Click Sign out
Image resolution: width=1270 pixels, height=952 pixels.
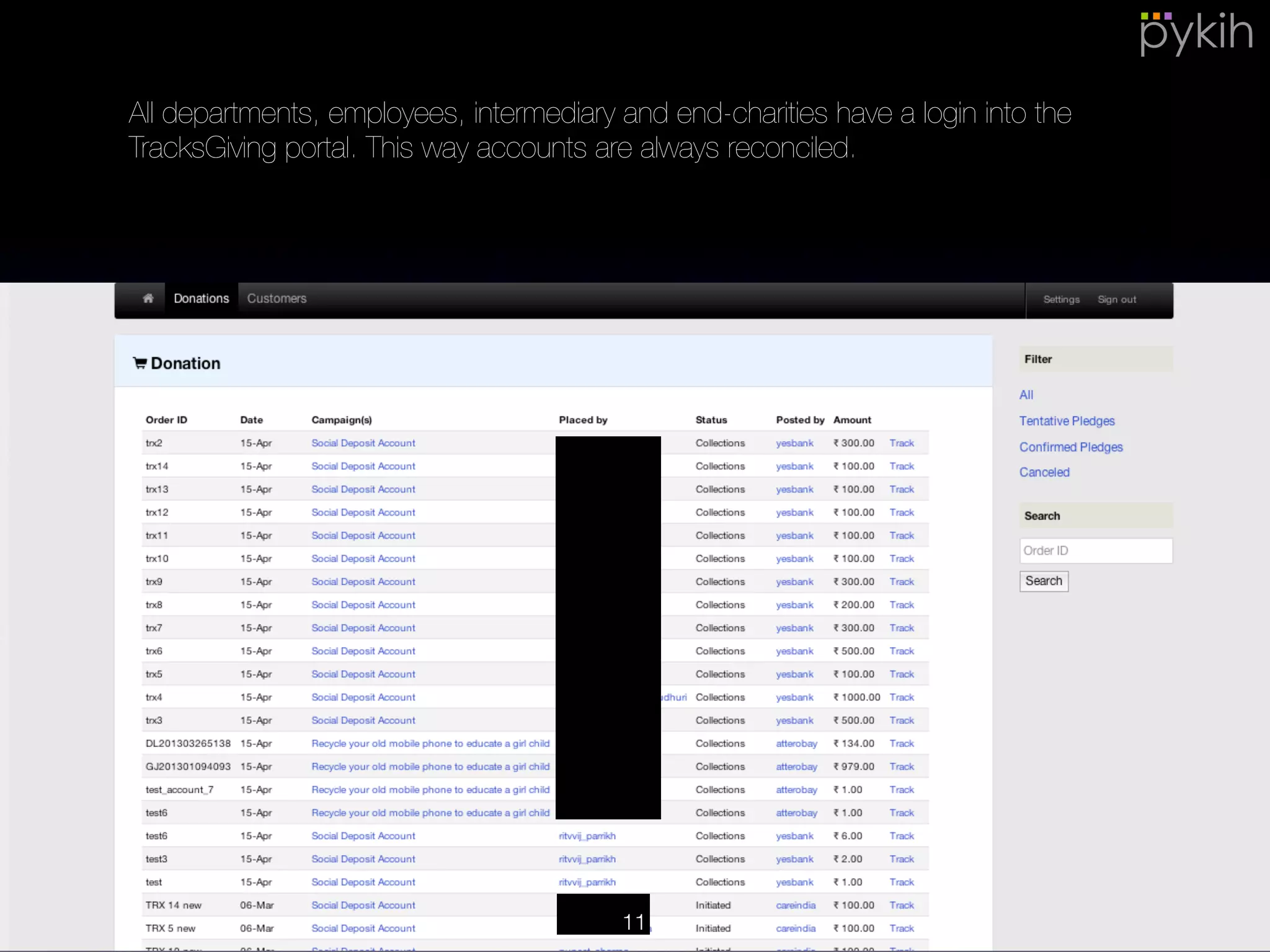click(1117, 299)
